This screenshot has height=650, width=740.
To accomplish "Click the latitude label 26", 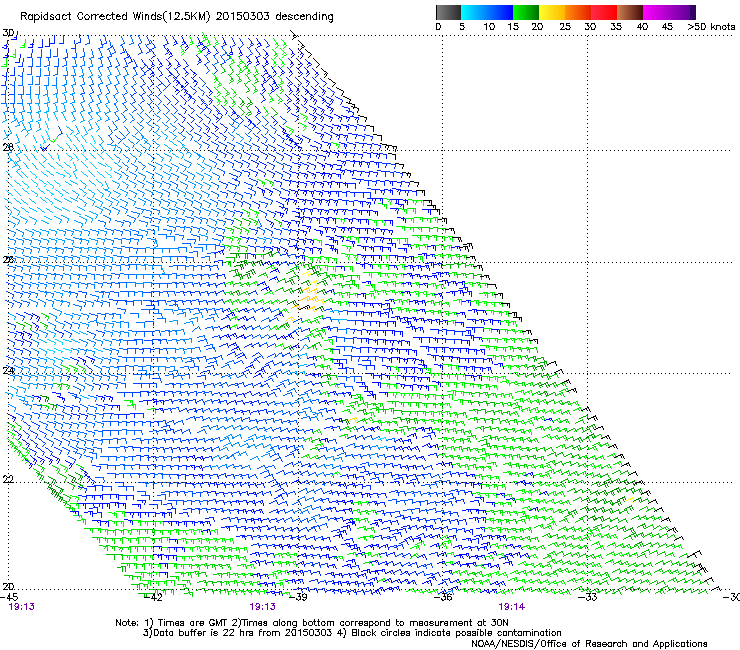I will (x=8, y=260).
